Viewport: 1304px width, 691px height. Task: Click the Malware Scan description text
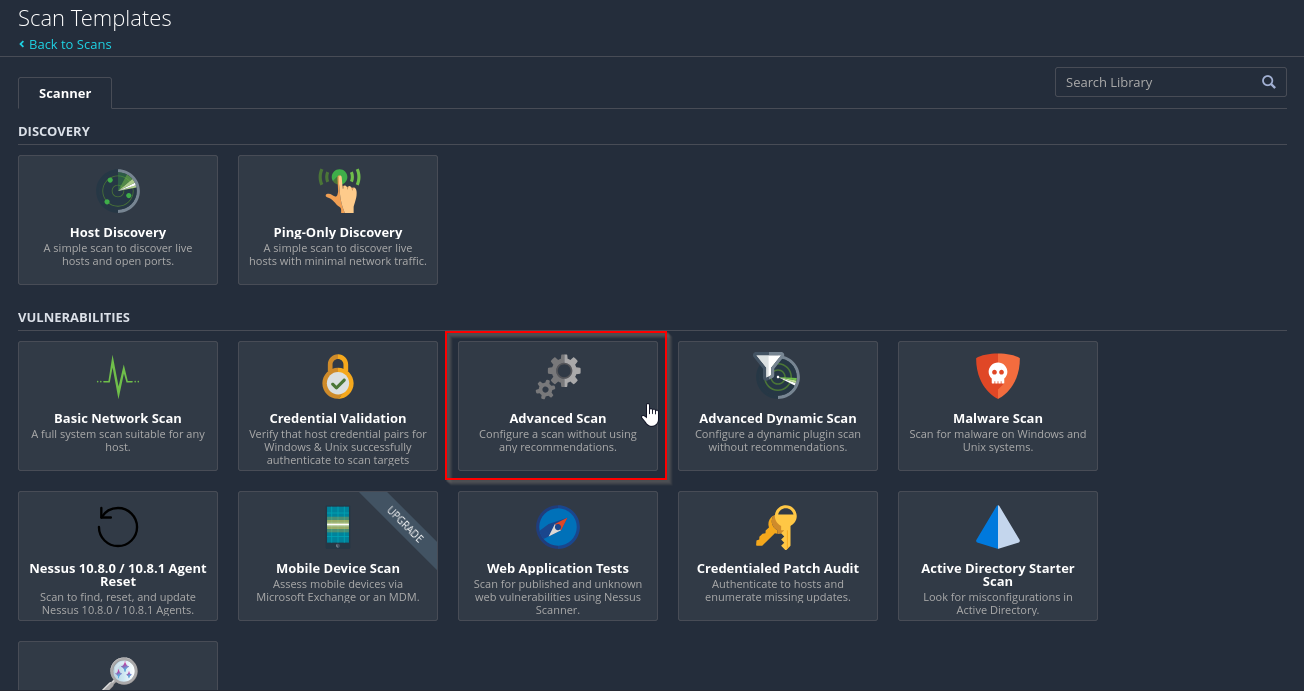(998, 441)
